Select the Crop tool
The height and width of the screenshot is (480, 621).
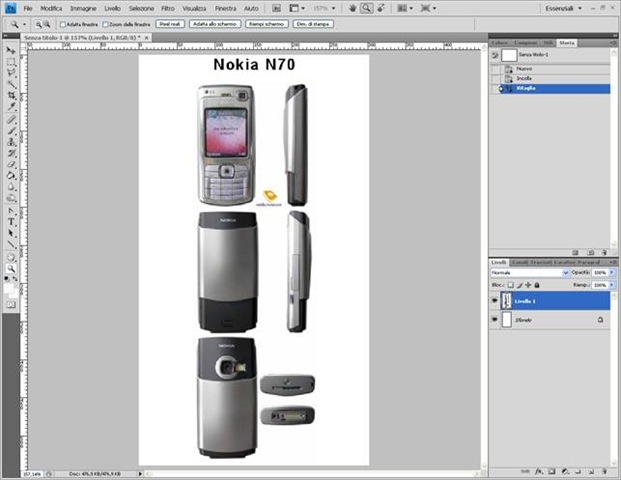click(11, 96)
